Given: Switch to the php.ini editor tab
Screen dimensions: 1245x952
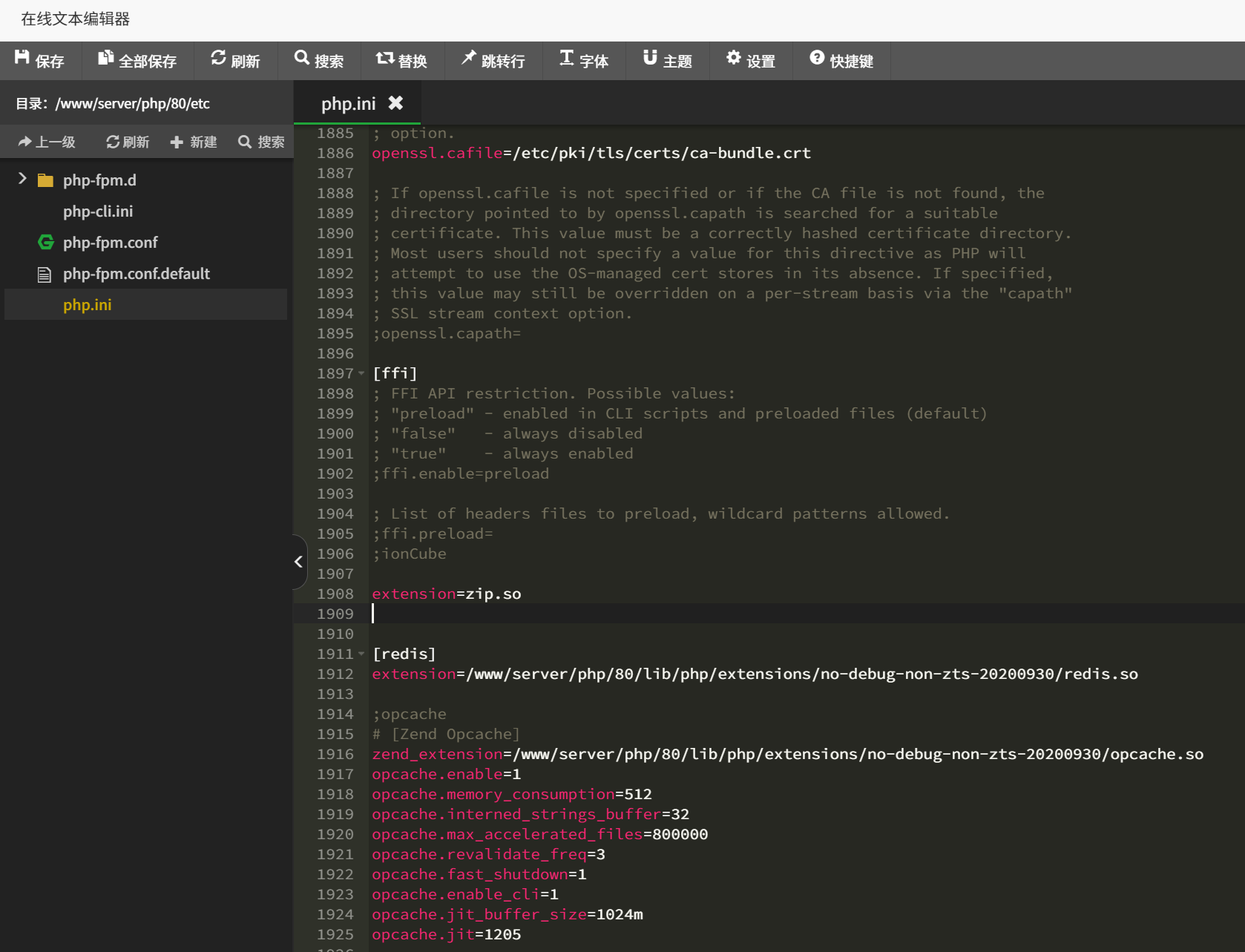Looking at the screenshot, I should click(x=348, y=104).
